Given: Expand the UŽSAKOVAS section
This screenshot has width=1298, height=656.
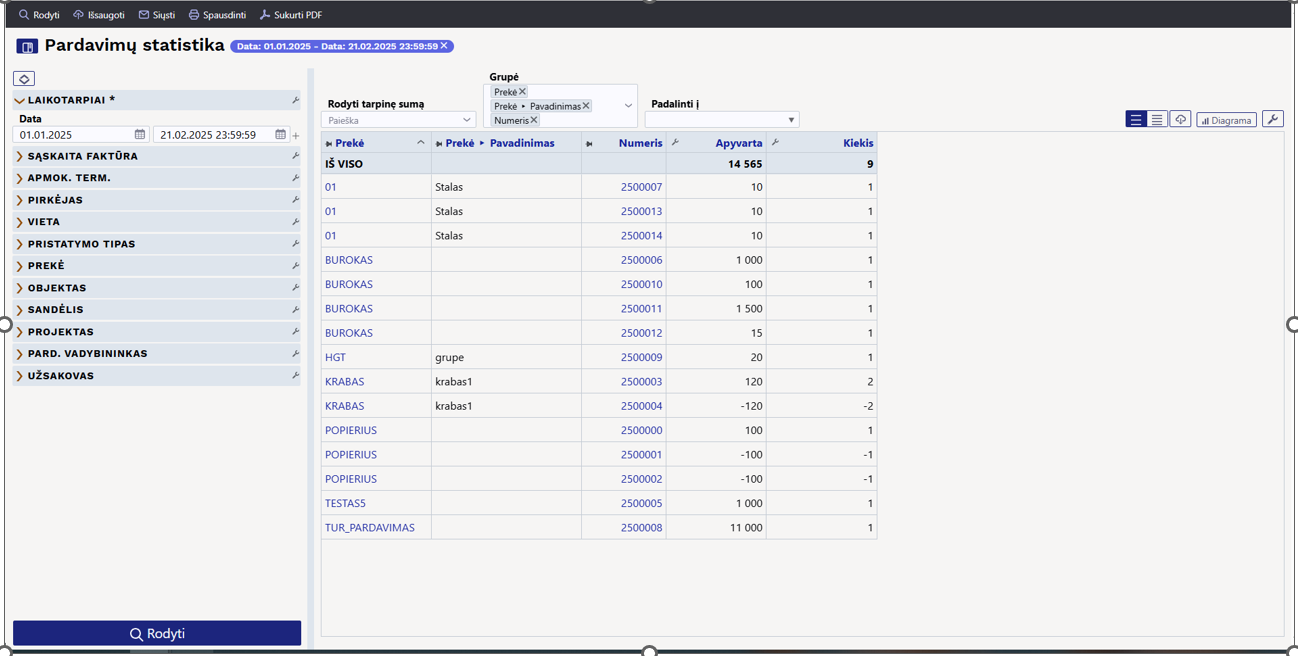Looking at the screenshot, I should (19, 376).
